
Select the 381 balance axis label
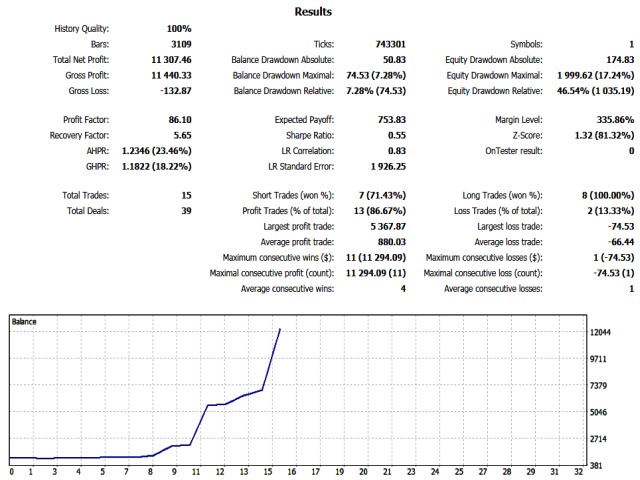pos(596,466)
